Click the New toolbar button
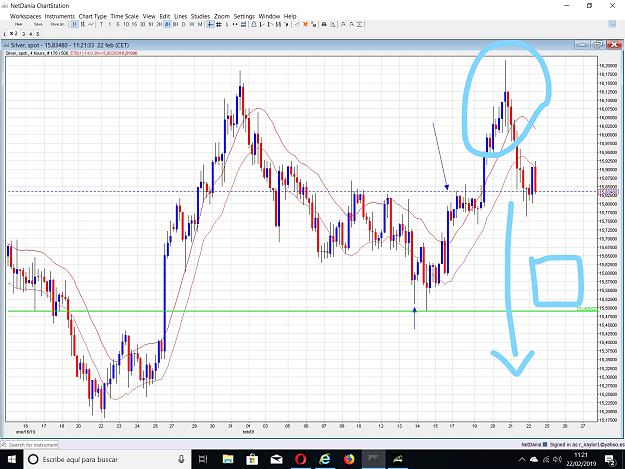The width and height of the screenshot is (625, 469). click(19, 24)
